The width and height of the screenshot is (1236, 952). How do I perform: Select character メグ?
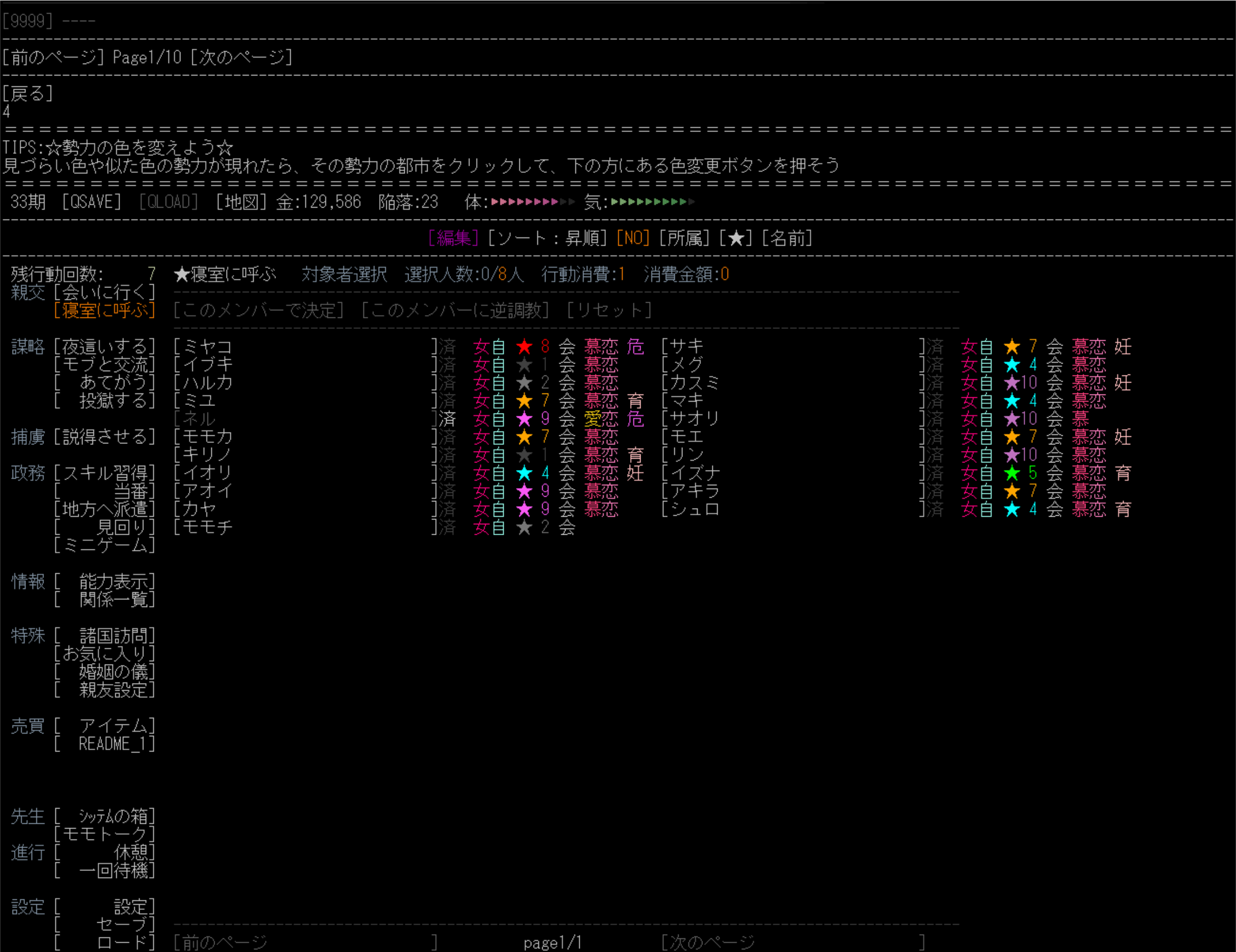[793, 365]
